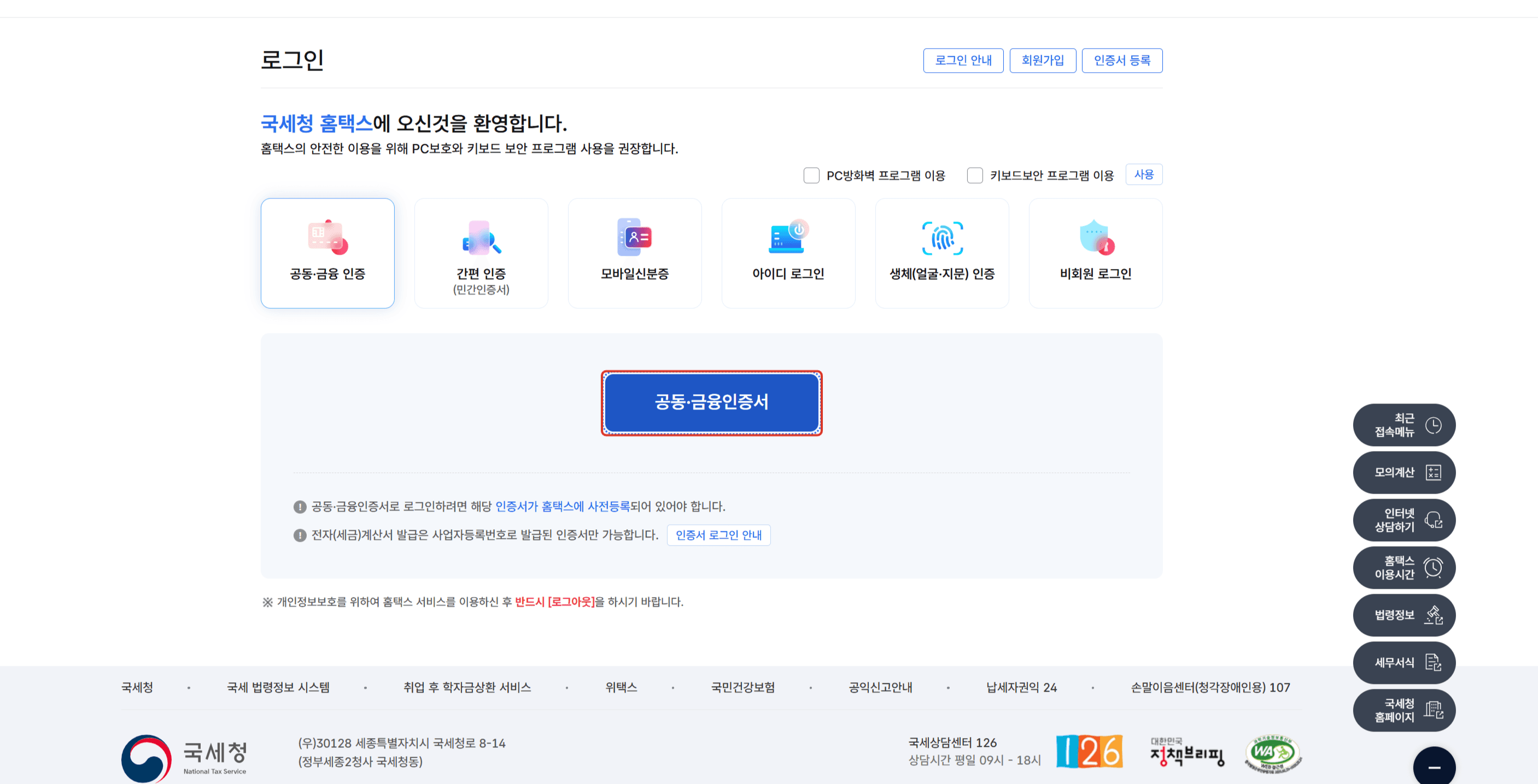Viewport: 1538px width, 784px height.
Task: Open 세무서식 document quick menu
Action: (x=1404, y=663)
